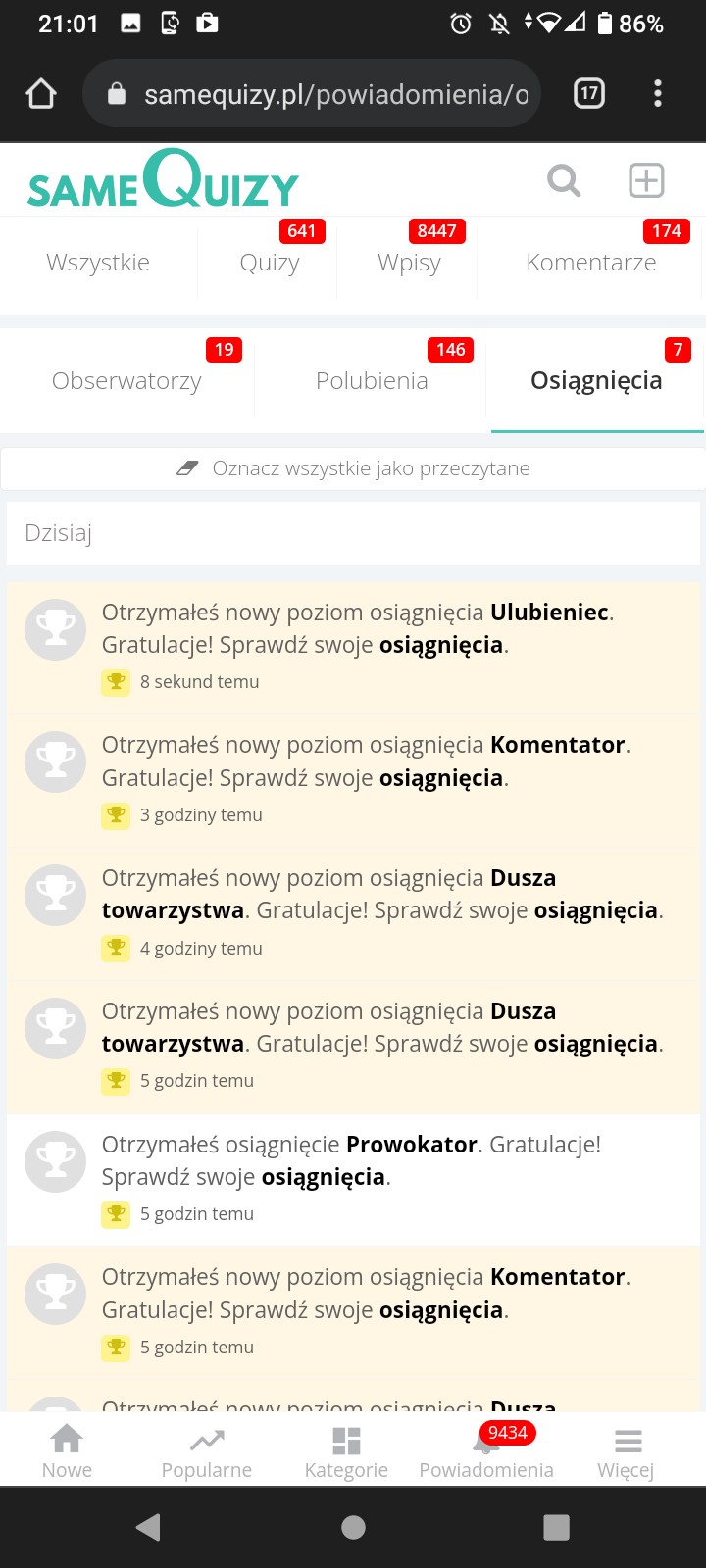The image size is (706, 1568).
Task: Open the Ulubieniec achievement link
Action: [549, 612]
